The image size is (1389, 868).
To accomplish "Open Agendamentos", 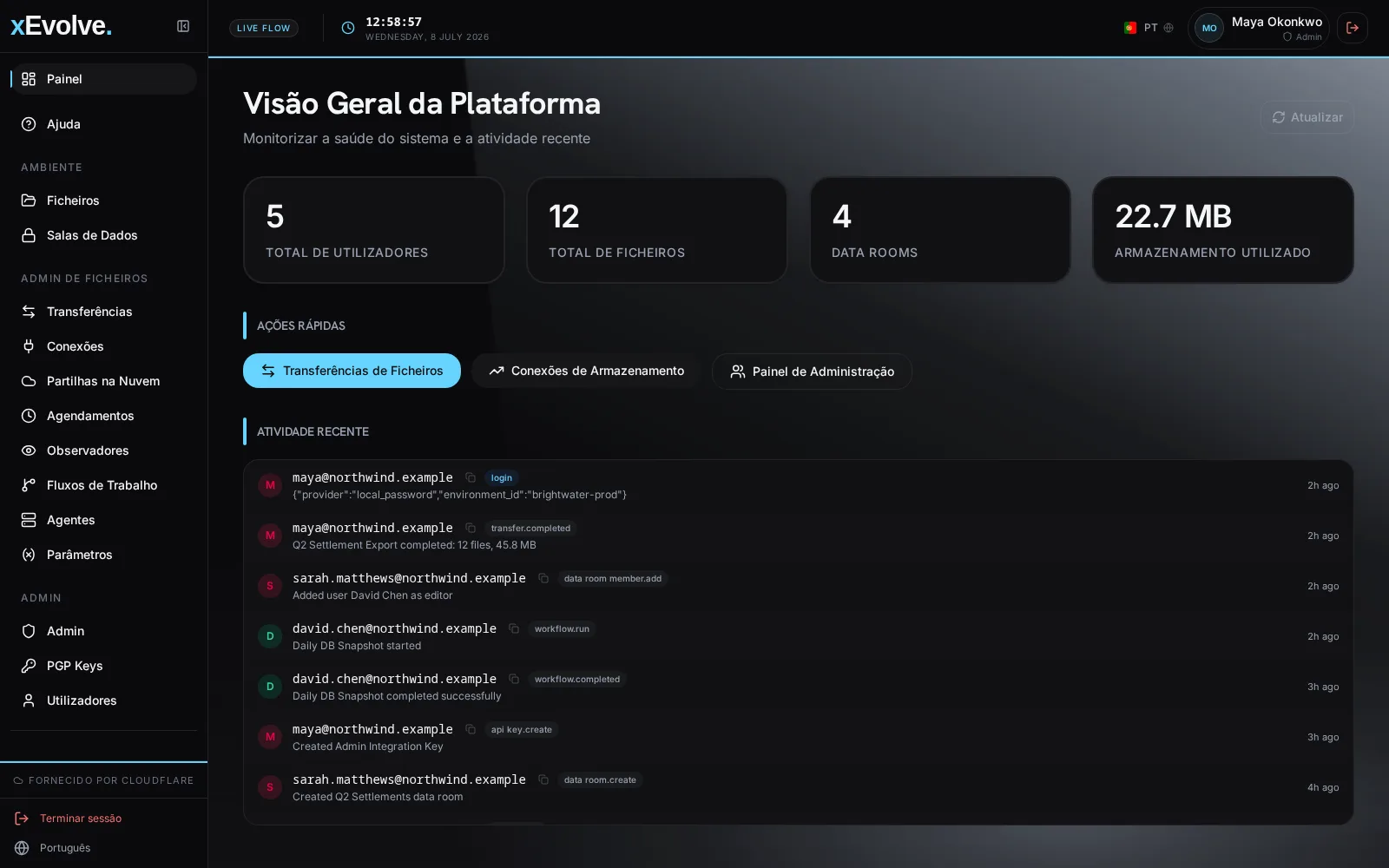I will pyautogui.click(x=104, y=416).
